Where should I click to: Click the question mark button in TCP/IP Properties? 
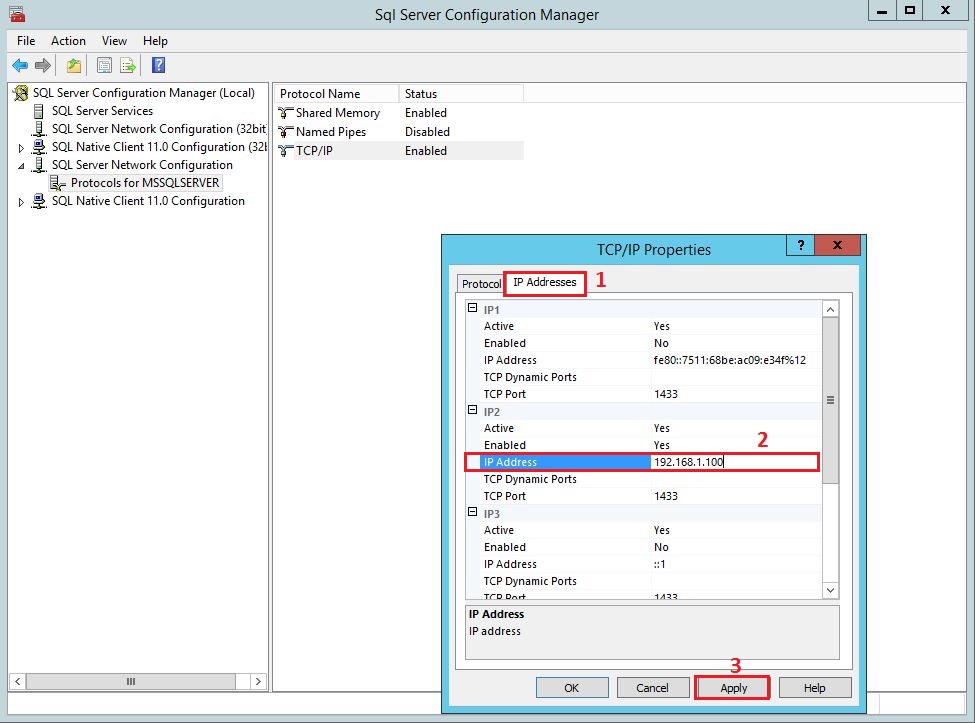[800, 245]
